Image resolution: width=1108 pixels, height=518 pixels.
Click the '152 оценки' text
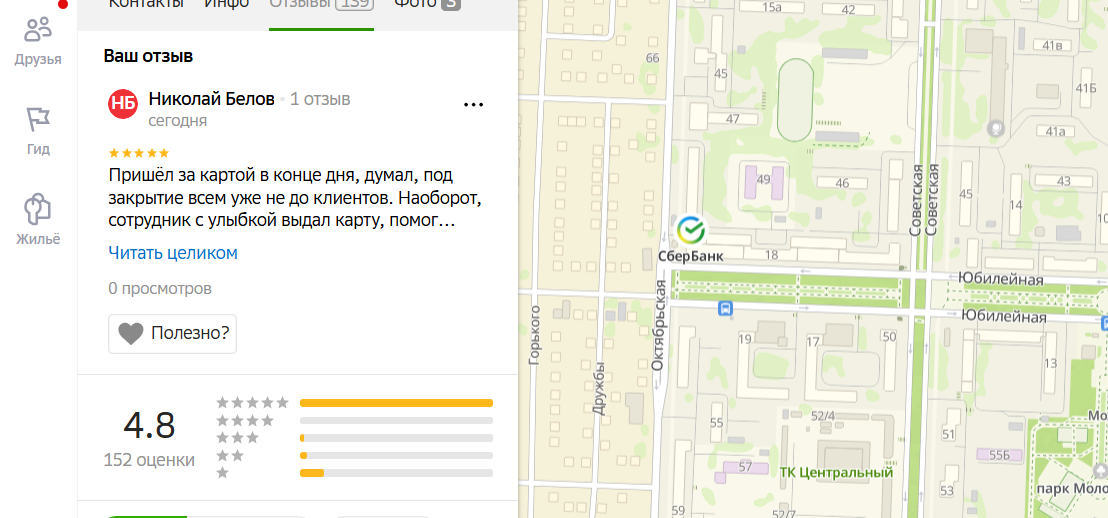pos(149,461)
